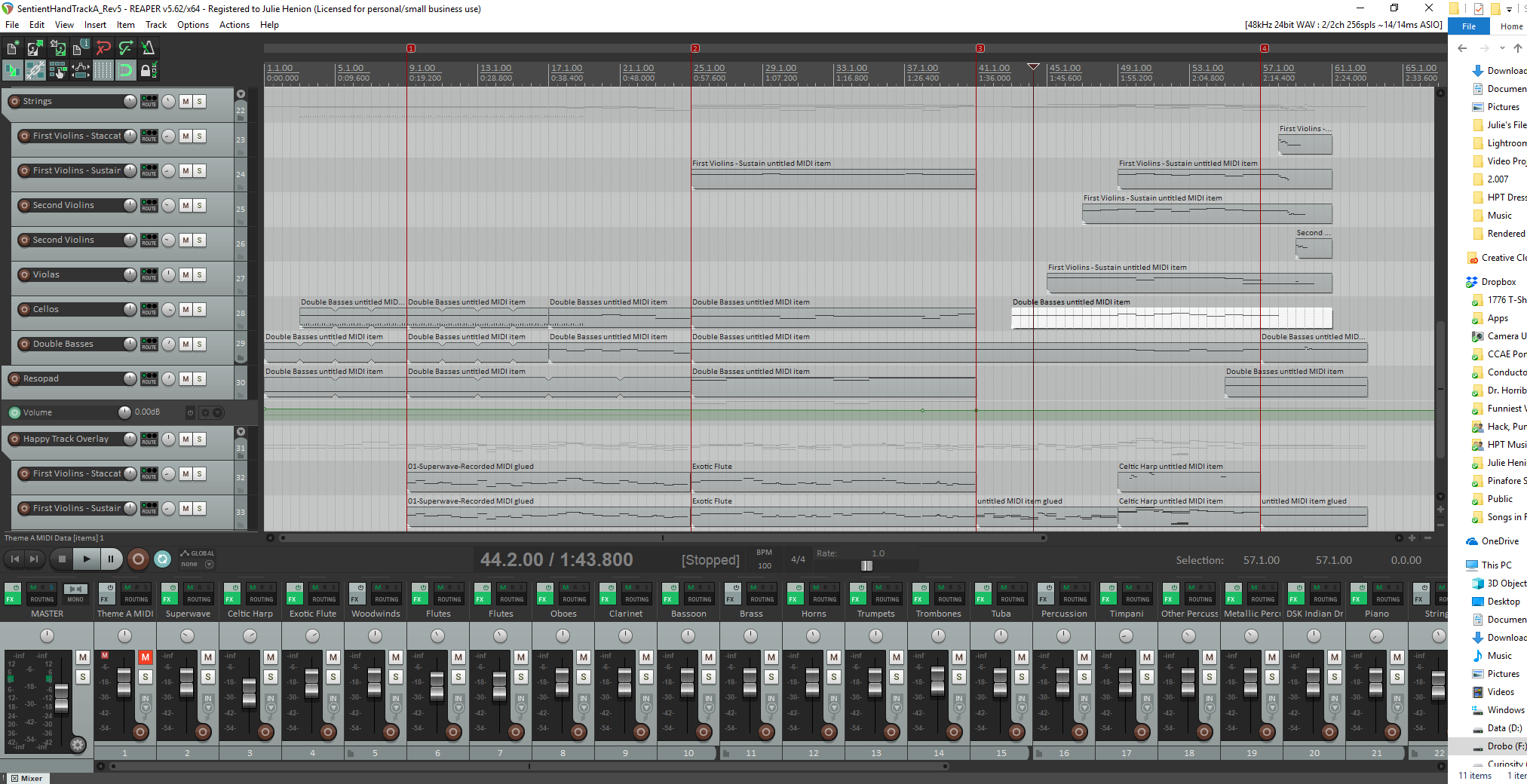Click the transport Record button

click(x=138, y=559)
